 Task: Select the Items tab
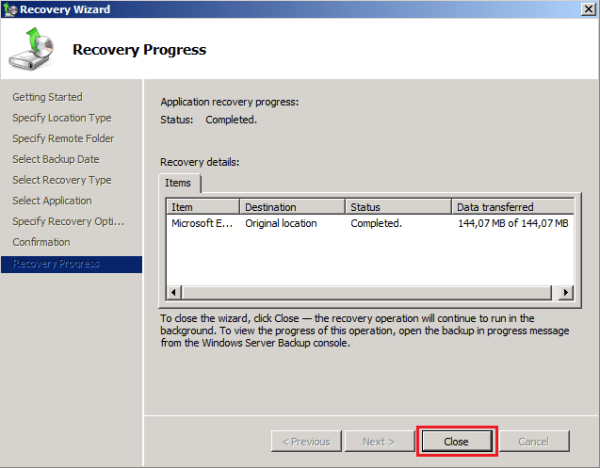click(179, 183)
